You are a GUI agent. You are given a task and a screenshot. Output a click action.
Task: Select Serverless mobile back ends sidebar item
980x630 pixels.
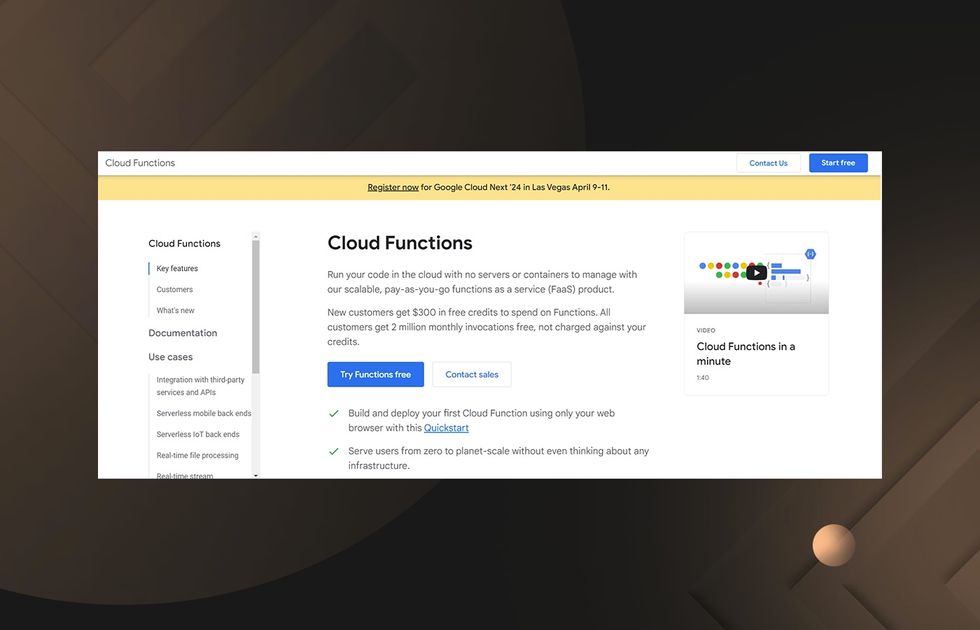[204, 414]
